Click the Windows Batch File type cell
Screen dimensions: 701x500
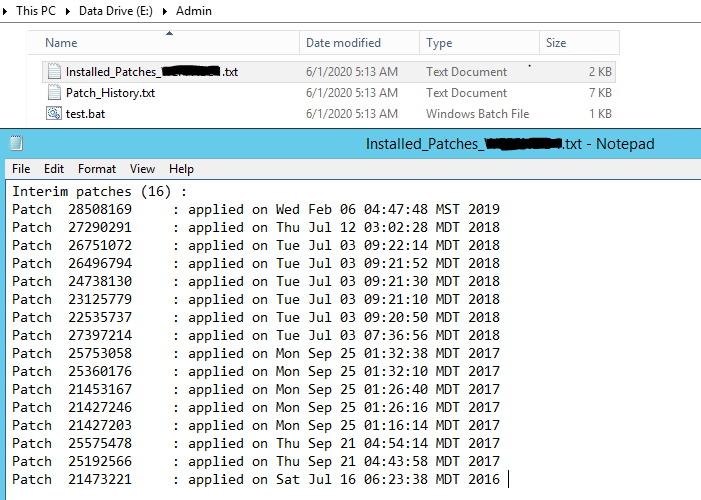pos(477,114)
